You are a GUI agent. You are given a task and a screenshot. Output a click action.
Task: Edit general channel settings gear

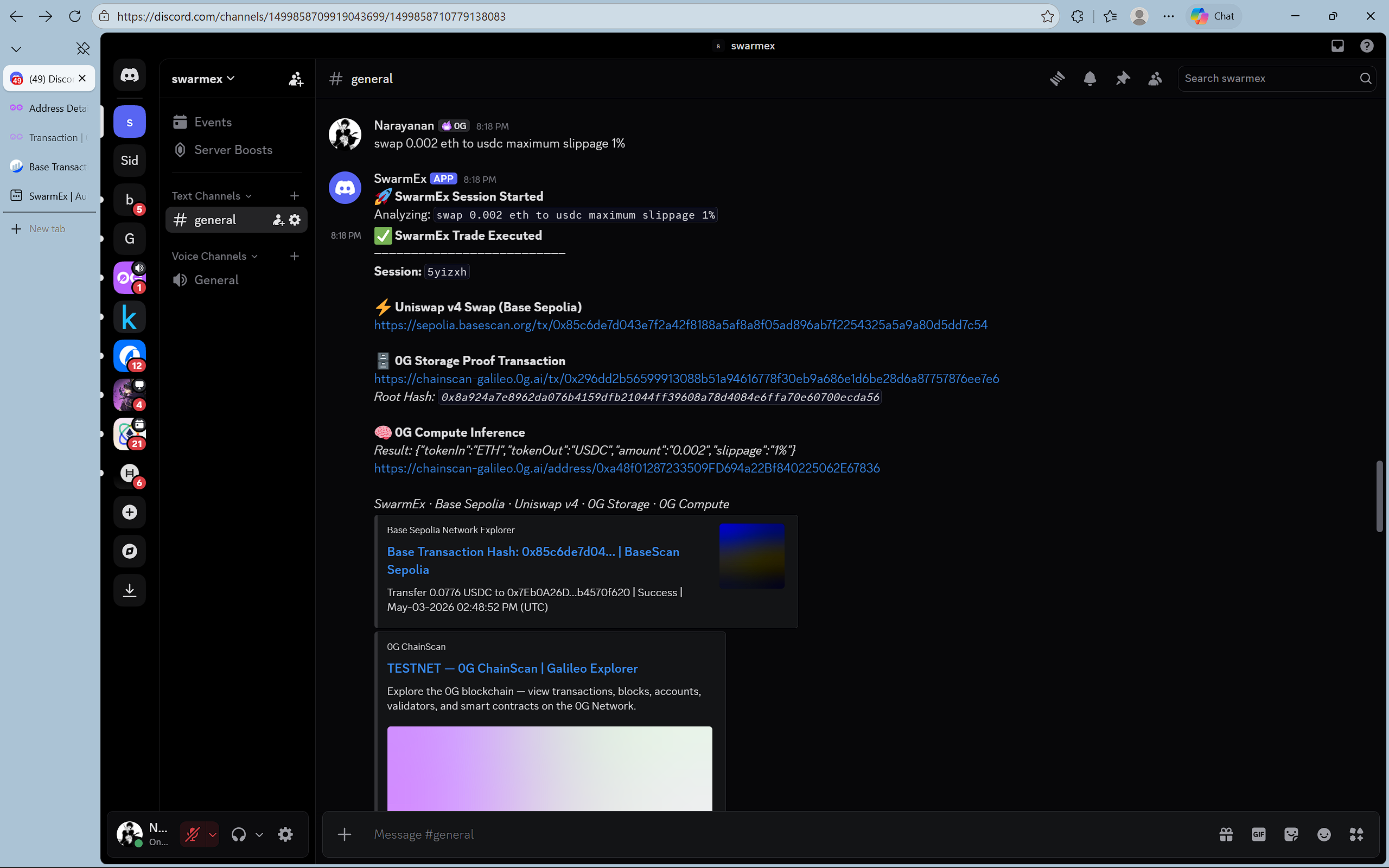pos(295,220)
